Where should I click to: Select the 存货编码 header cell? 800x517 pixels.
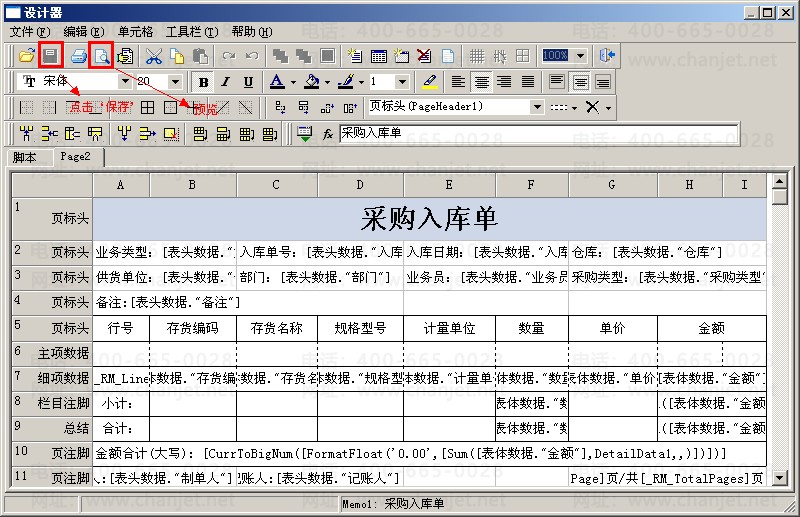click(x=193, y=328)
